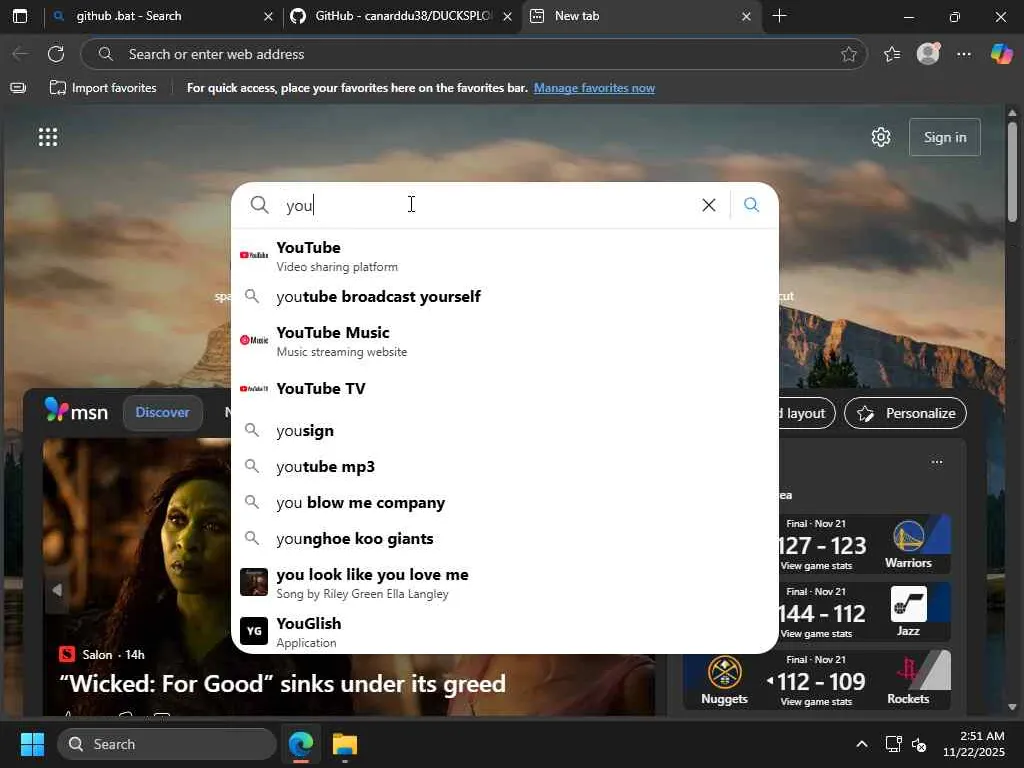1024x768 pixels.
Task: Open page settings gear icon
Action: click(x=880, y=137)
